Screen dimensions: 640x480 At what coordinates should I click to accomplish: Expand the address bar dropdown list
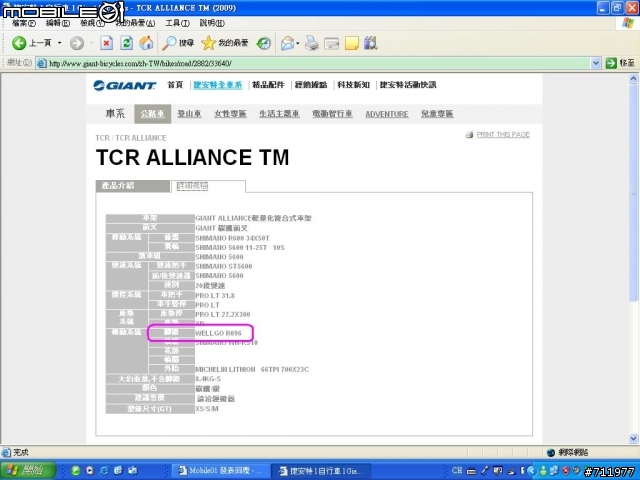(x=596, y=63)
